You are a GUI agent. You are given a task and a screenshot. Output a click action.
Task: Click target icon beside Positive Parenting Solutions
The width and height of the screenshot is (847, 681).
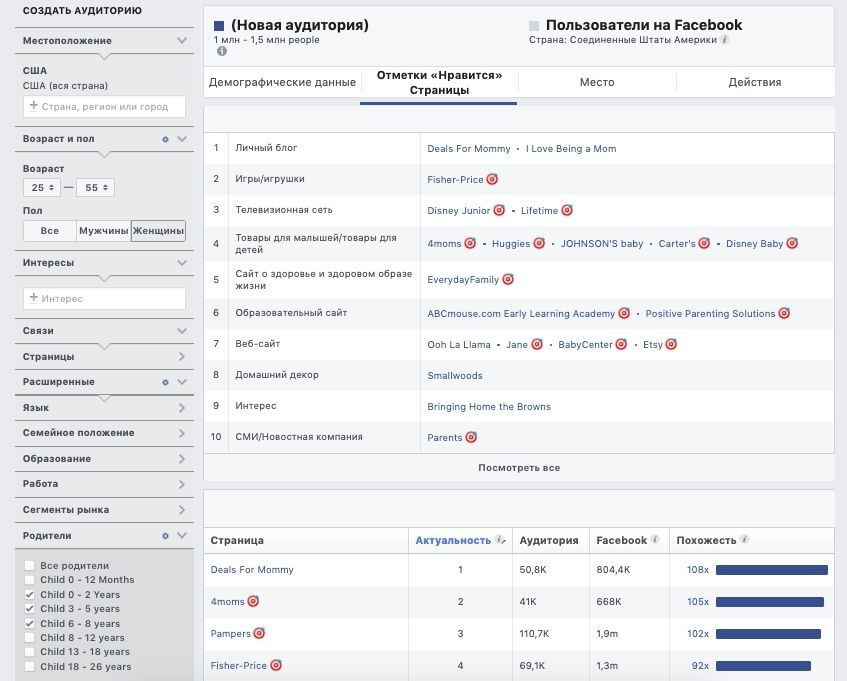coord(784,313)
